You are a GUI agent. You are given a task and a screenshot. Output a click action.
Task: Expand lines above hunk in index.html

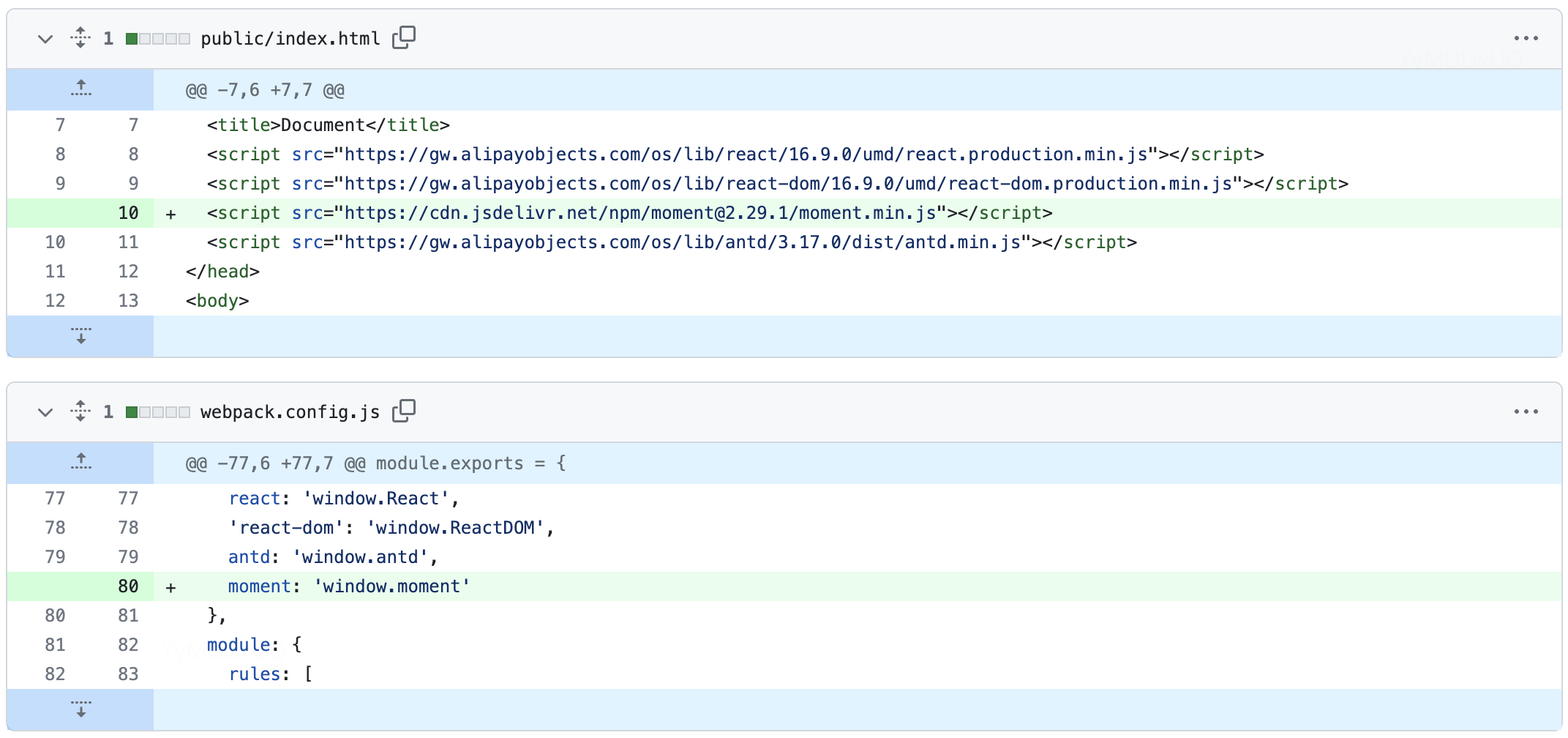80,89
